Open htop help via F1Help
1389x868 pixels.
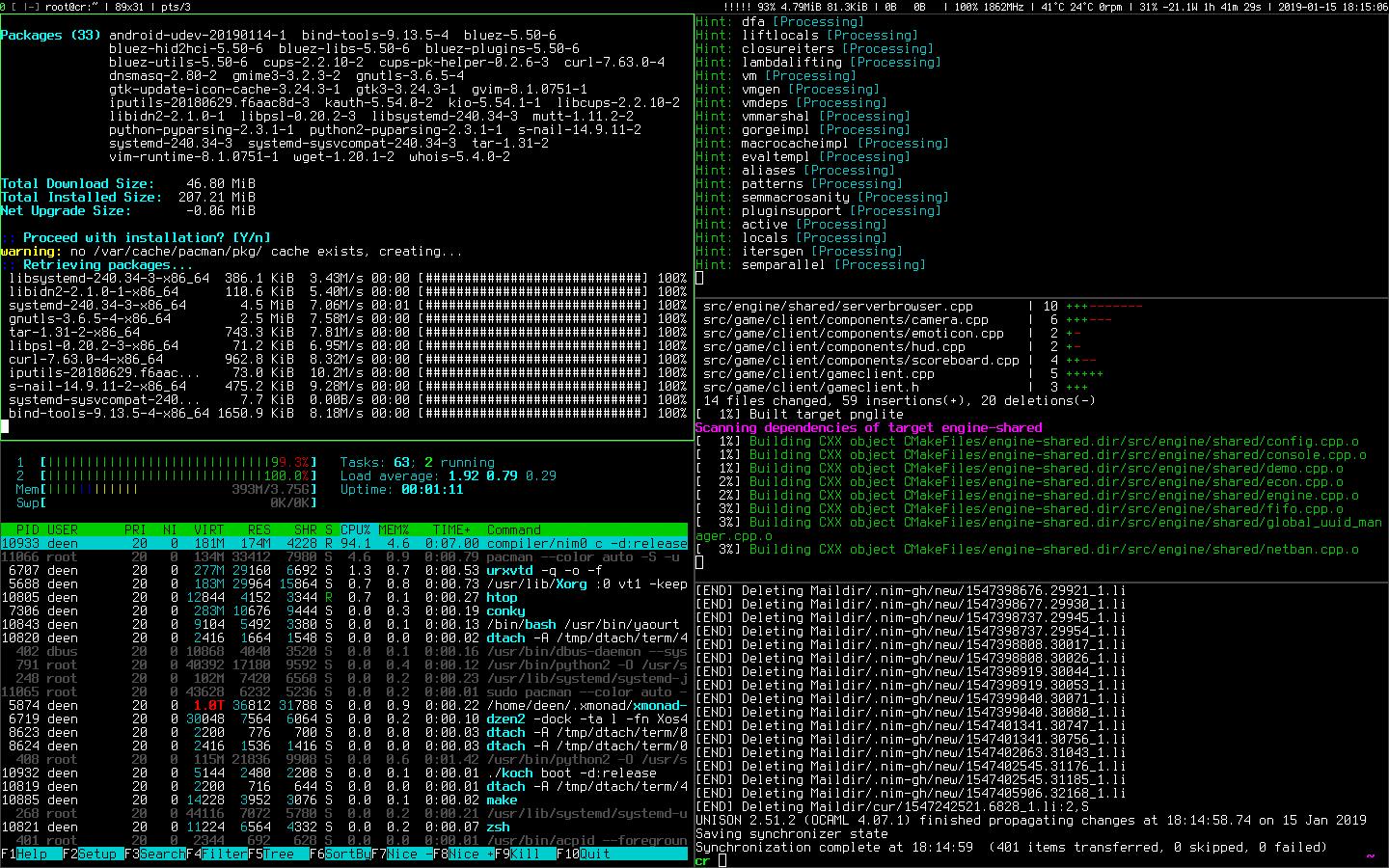[x=26, y=854]
